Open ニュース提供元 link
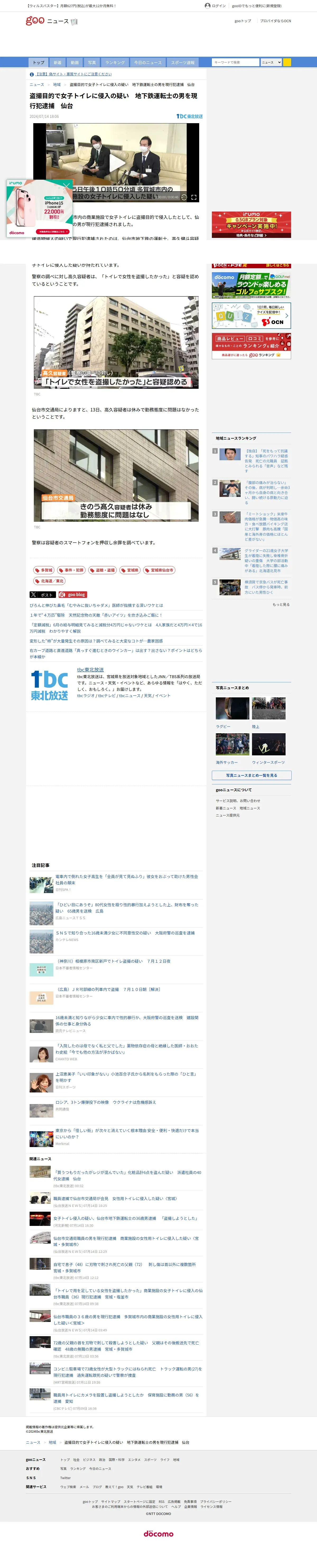Image resolution: width=317 pixels, height=1568 pixels. (227, 815)
